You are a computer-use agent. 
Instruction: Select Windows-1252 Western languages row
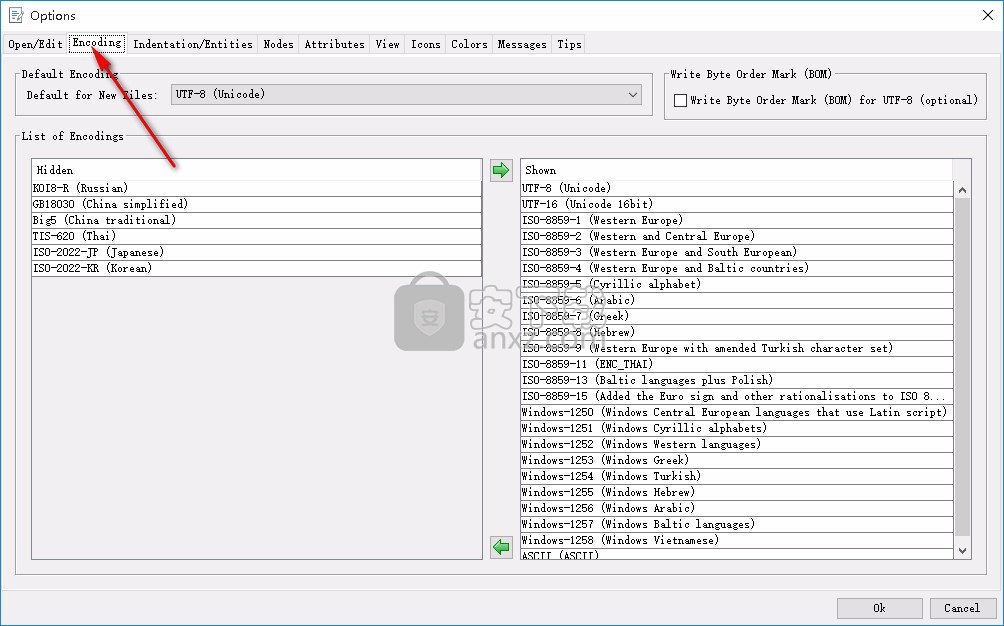point(737,444)
